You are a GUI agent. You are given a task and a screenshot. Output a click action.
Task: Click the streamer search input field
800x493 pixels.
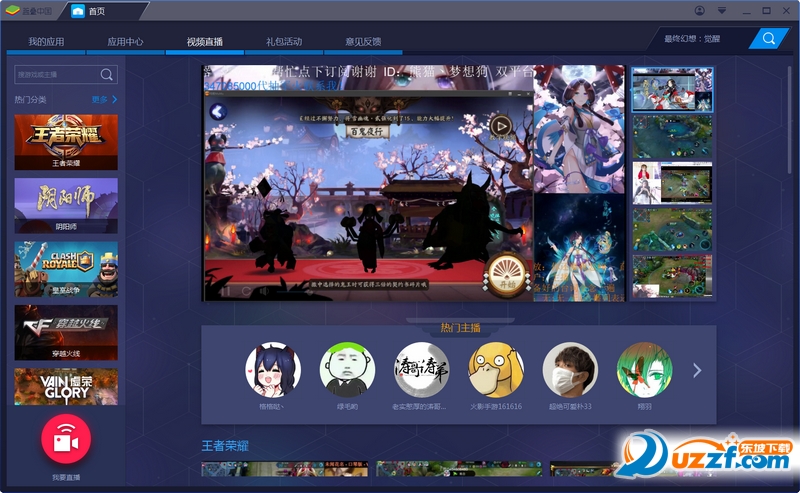[x=55, y=75]
